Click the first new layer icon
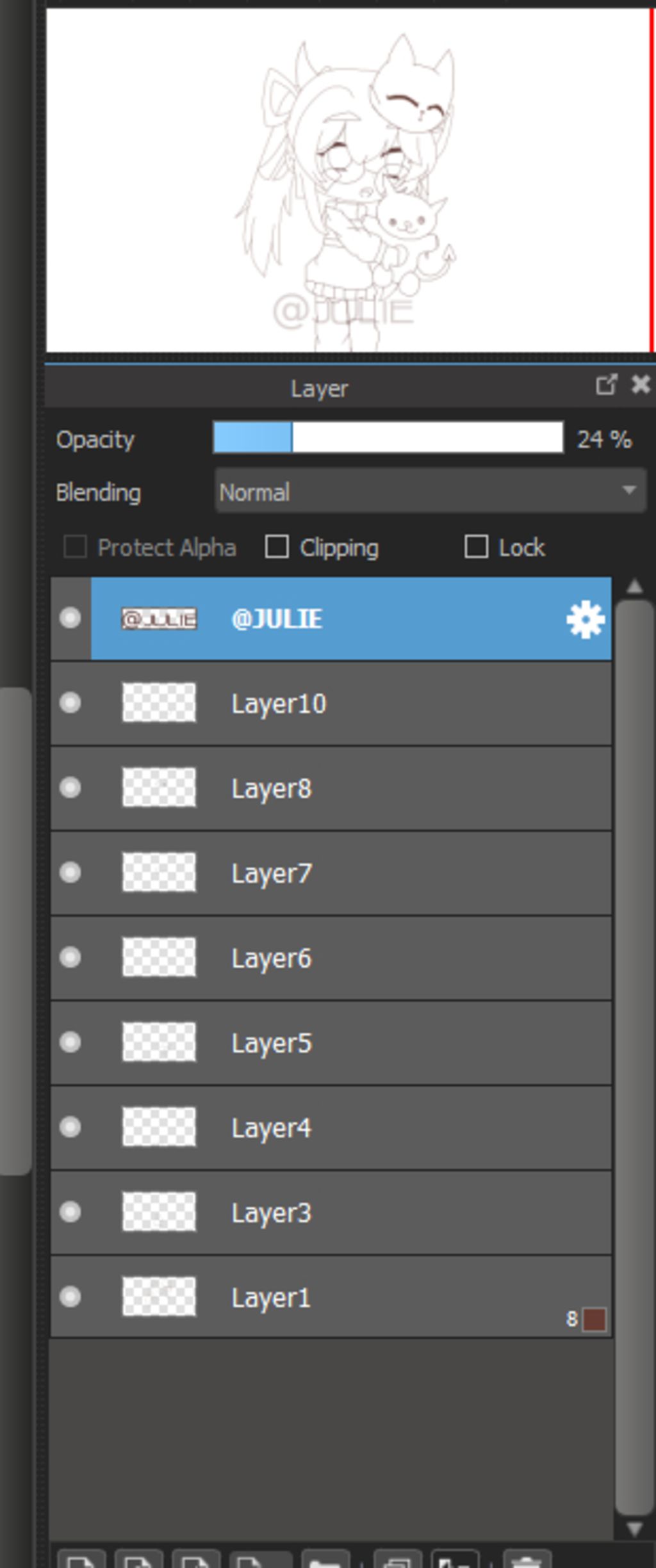This screenshot has height=1568, width=656. coord(81,1560)
